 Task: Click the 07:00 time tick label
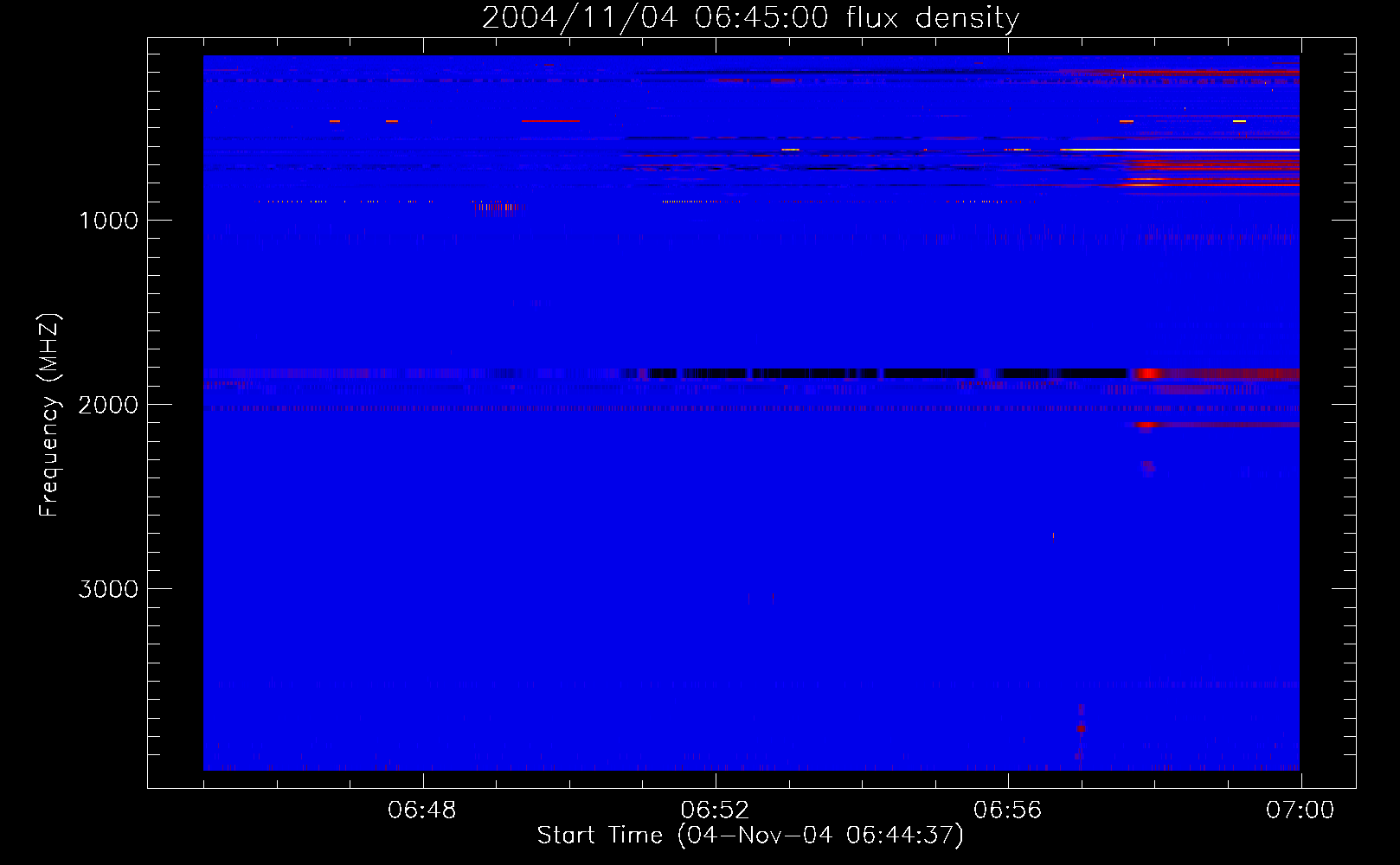1300,811
